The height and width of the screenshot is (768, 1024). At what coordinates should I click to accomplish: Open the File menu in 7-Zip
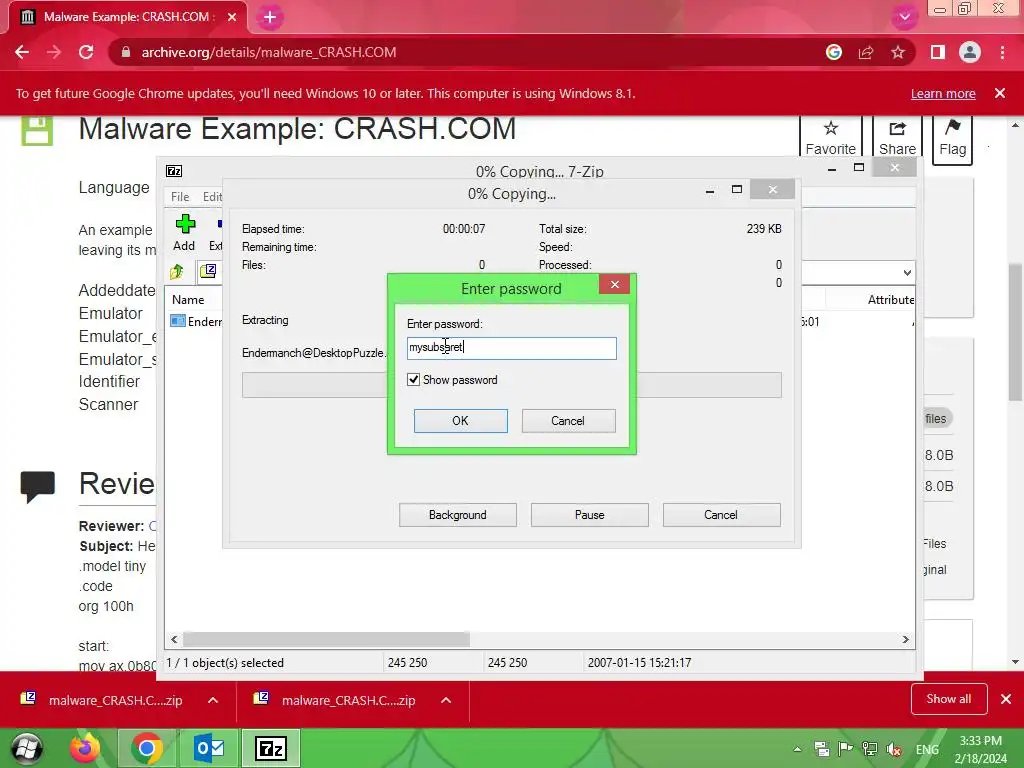(x=180, y=197)
